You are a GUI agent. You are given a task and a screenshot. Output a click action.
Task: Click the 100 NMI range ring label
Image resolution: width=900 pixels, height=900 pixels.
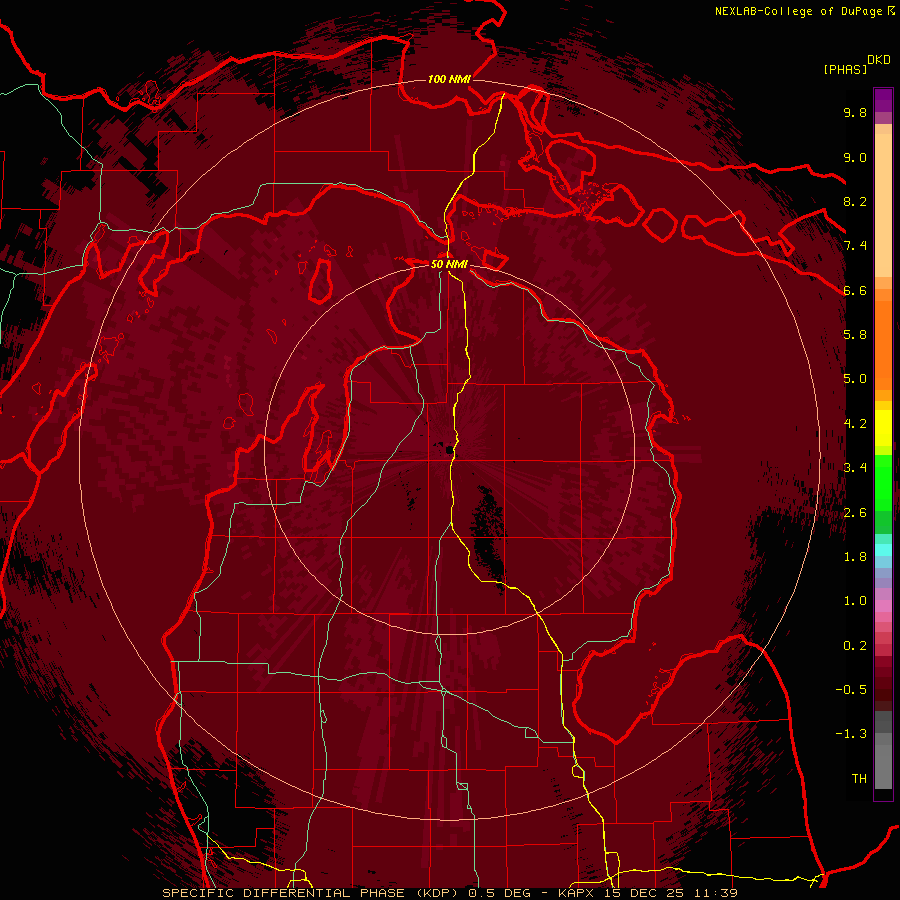pyautogui.click(x=449, y=79)
